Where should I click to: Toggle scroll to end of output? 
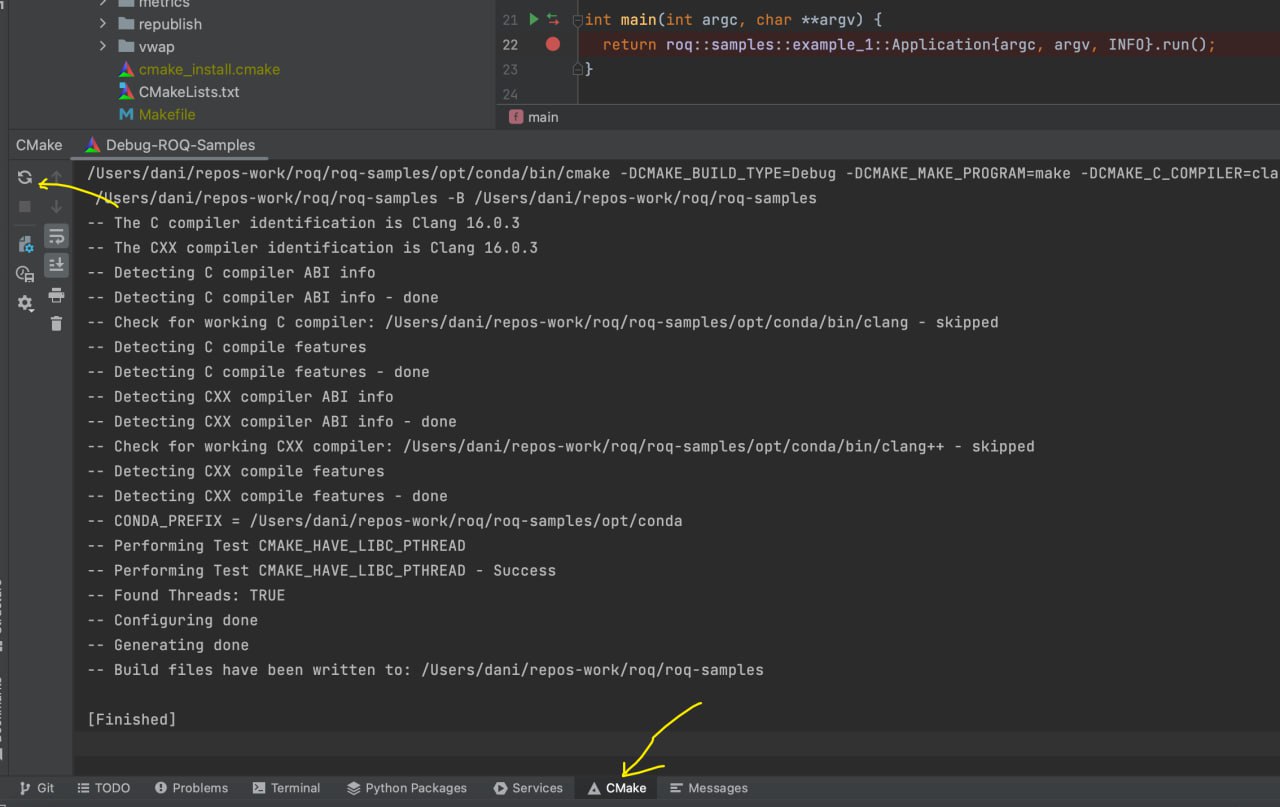pyautogui.click(x=57, y=265)
